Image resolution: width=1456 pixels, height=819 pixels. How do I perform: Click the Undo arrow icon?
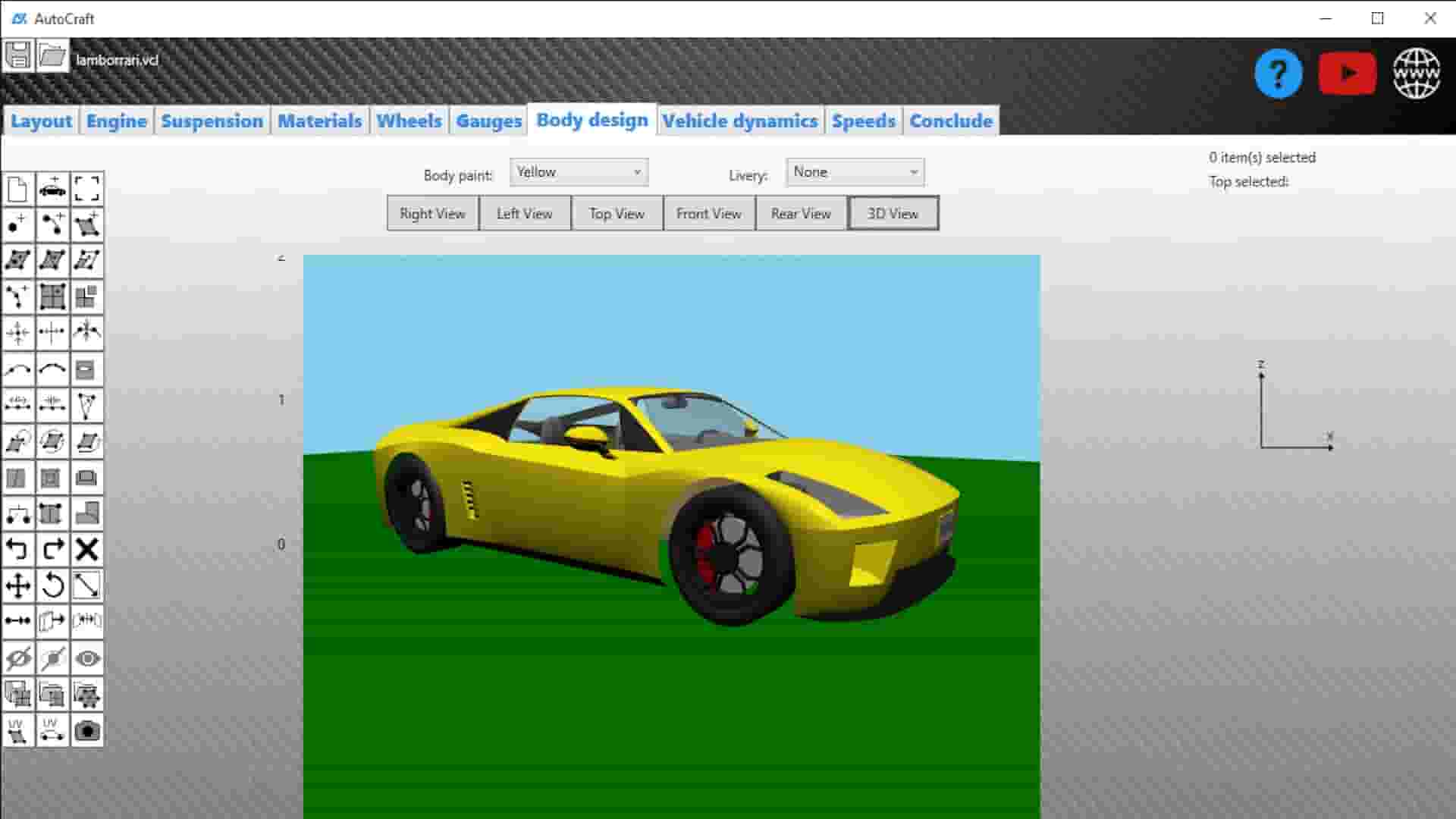pyautogui.click(x=19, y=549)
